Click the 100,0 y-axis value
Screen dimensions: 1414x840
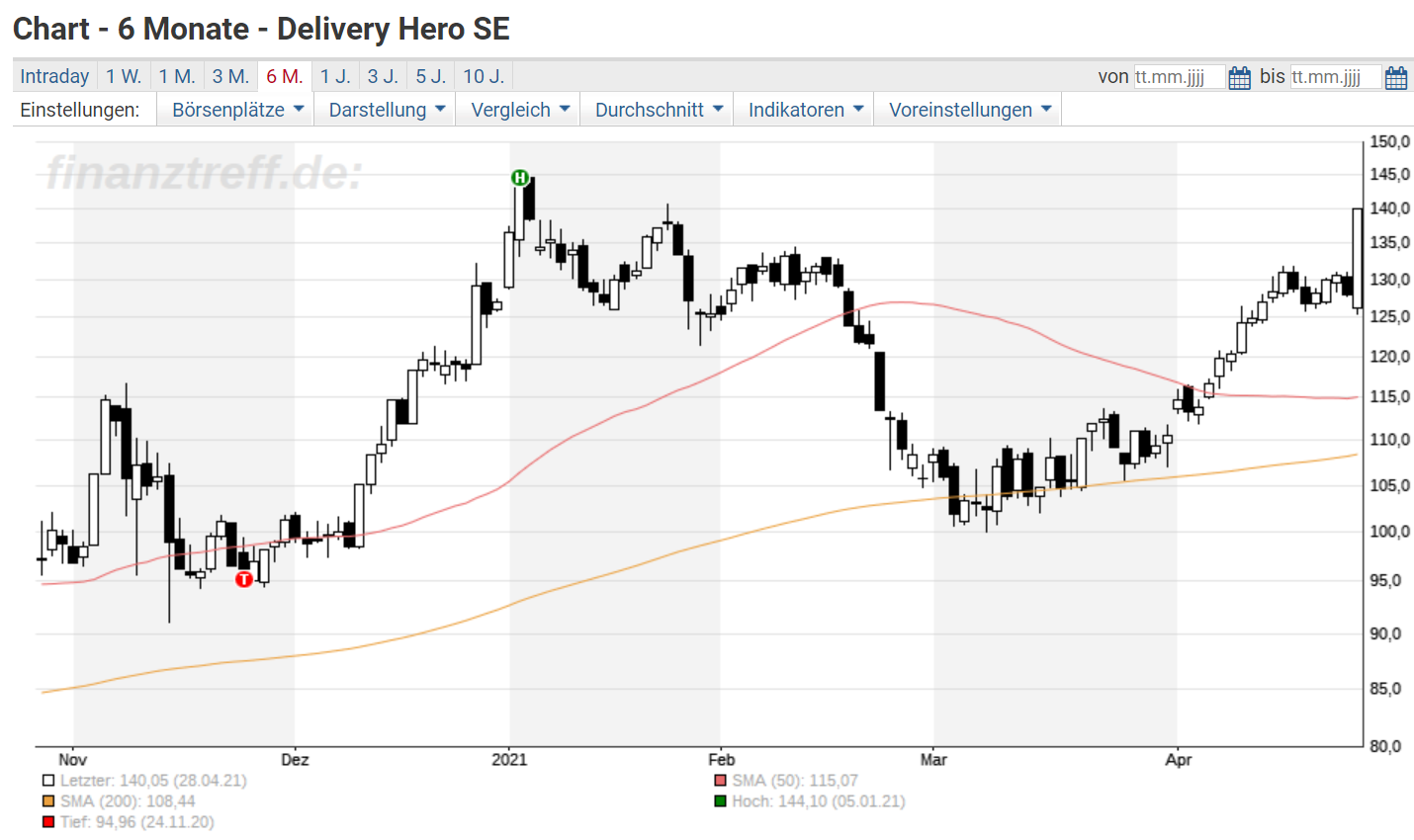tap(1390, 532)
